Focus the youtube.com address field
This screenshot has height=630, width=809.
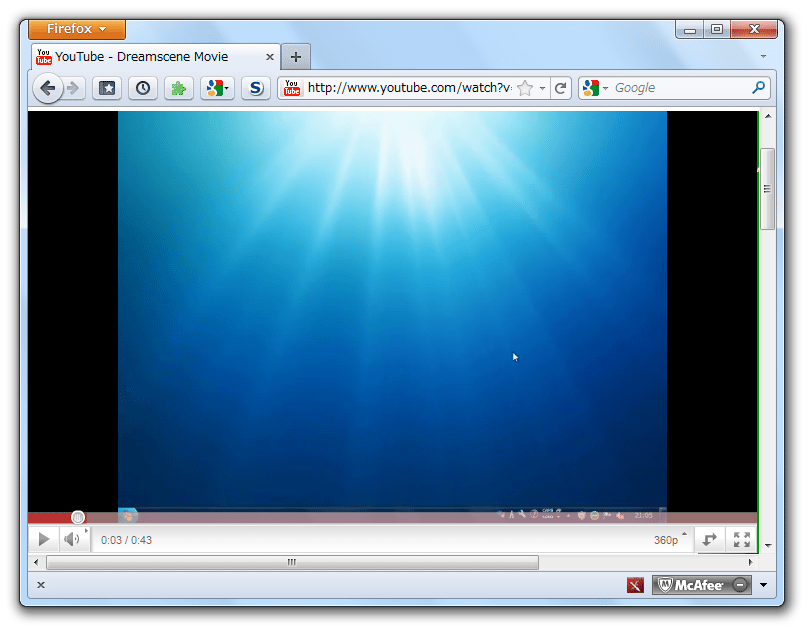pos(410,88)
